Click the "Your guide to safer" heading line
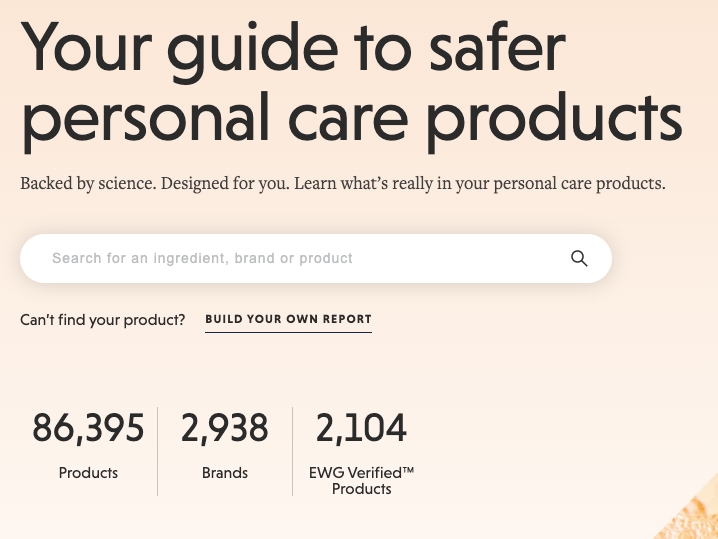718x539 pixels. (x=293, y=50)
